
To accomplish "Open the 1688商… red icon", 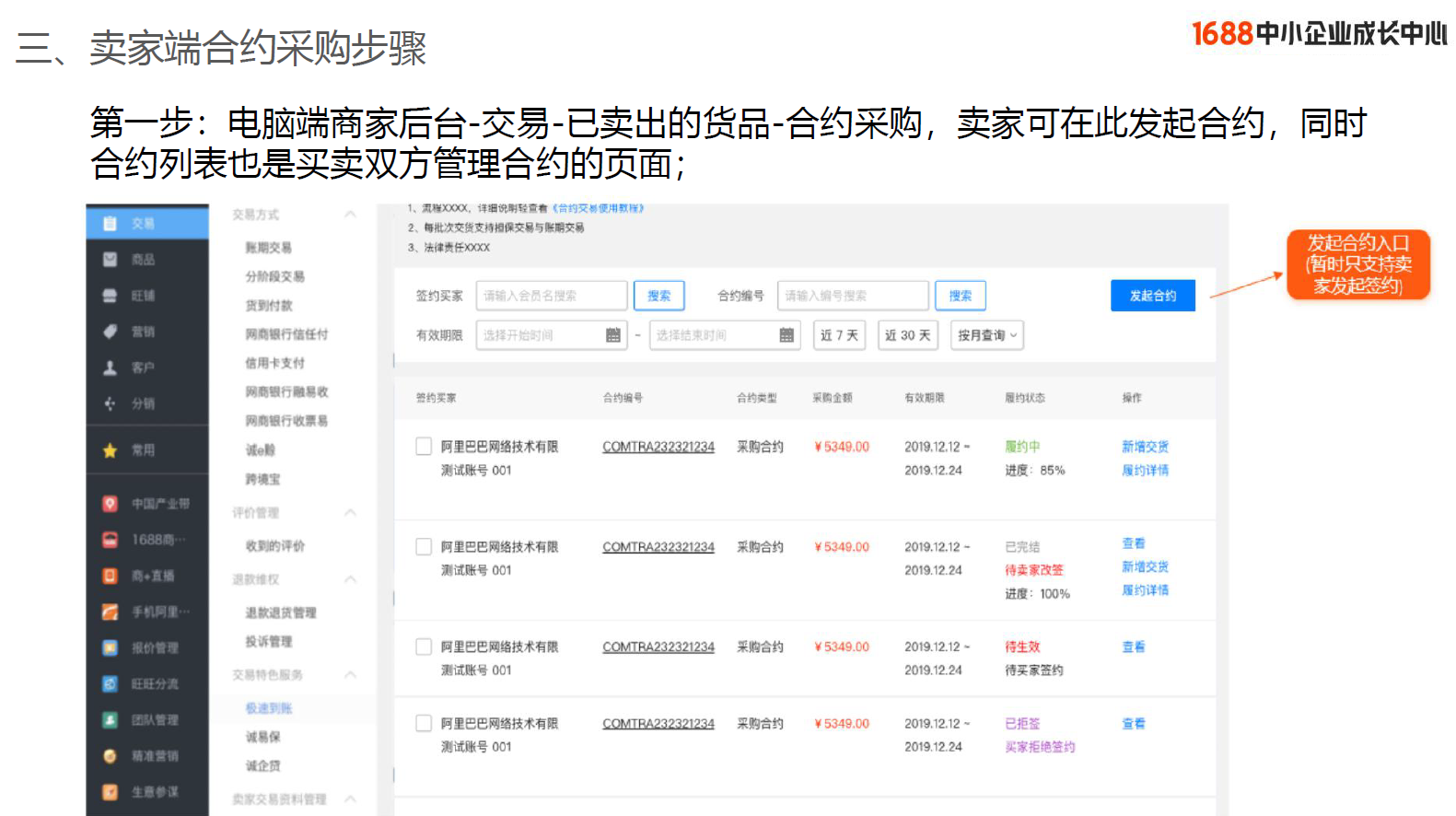I will 111,540.
